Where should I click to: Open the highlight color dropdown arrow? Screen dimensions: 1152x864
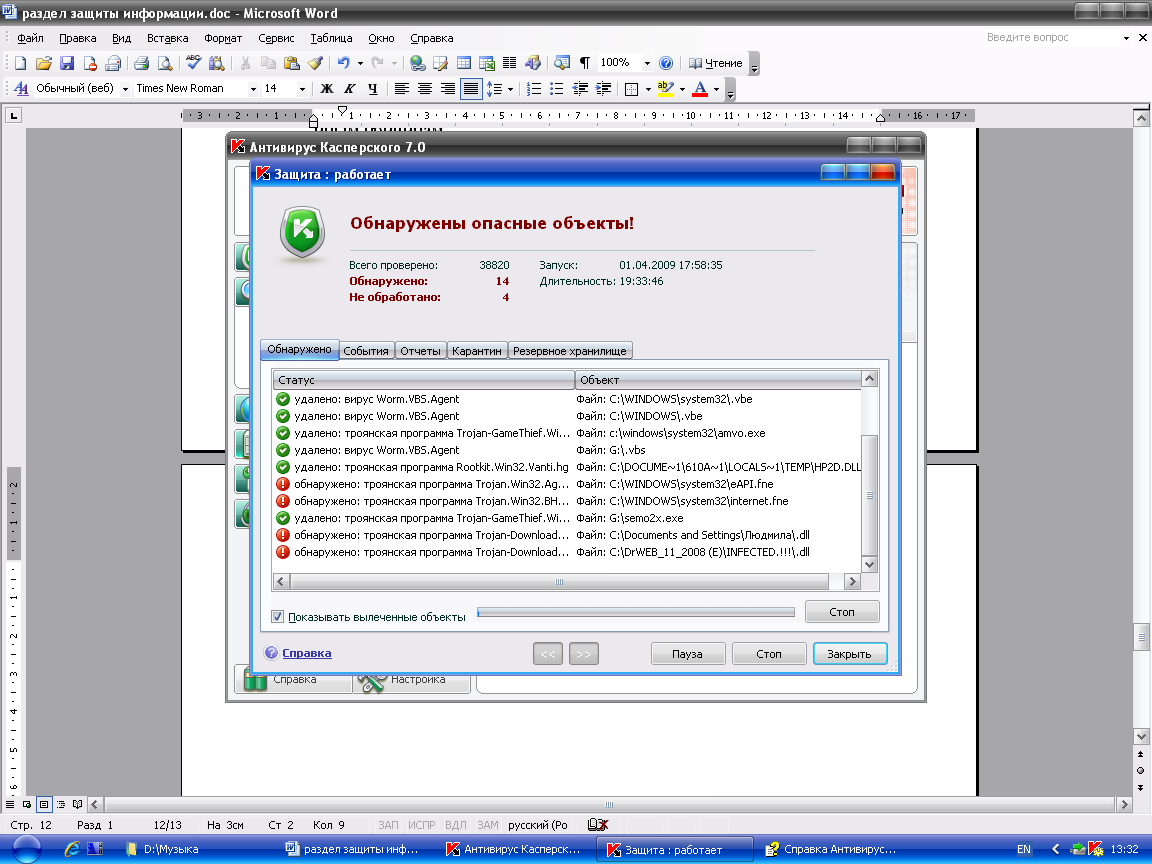[x=682, y=89]
